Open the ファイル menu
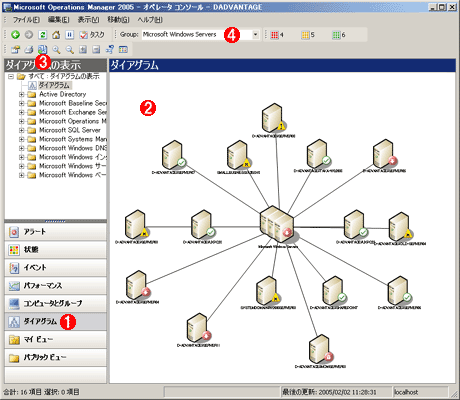The width and height of the screenshot is (460, 400). pyautogui.click(x=26, y=20)
